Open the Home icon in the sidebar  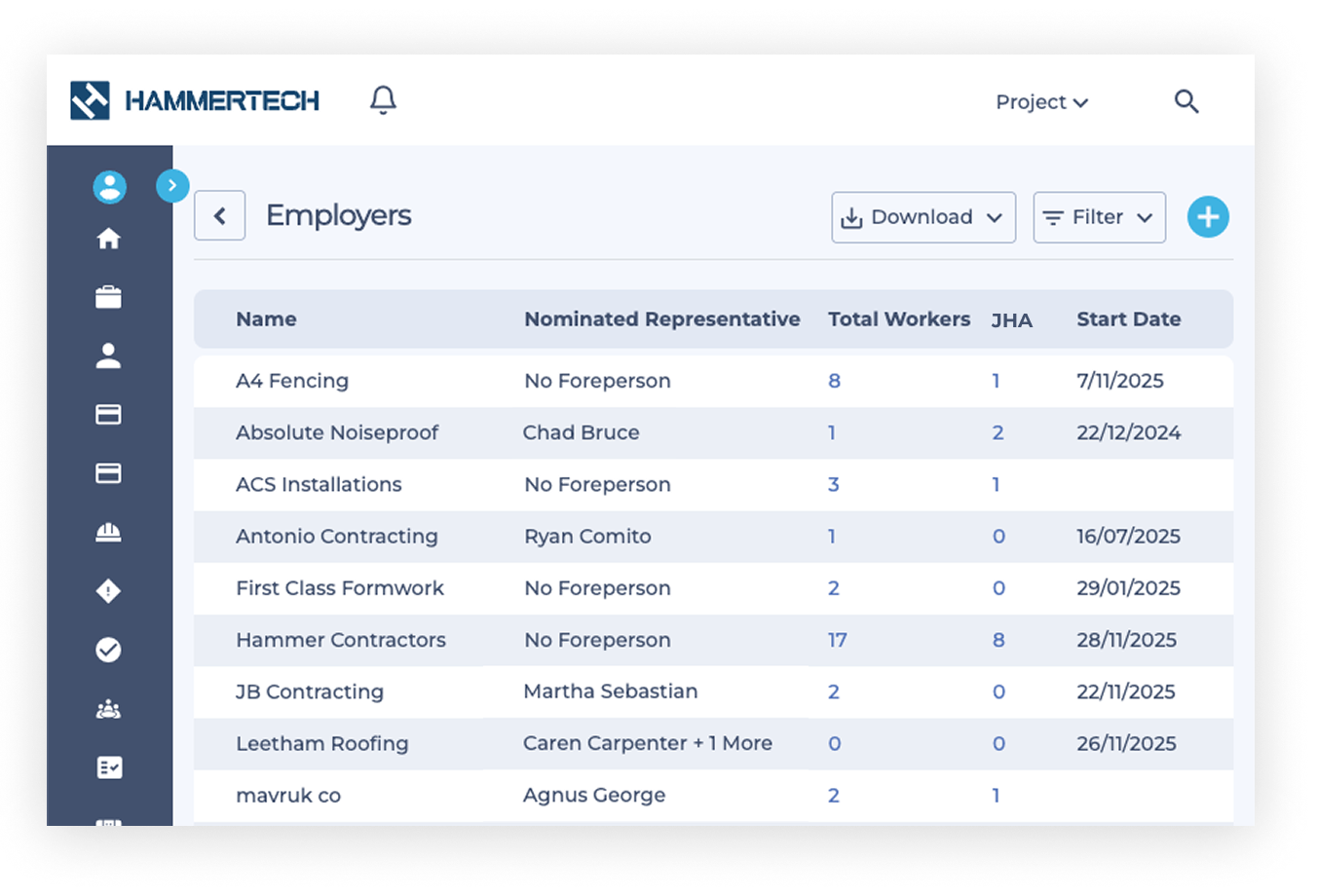(109, 239)
